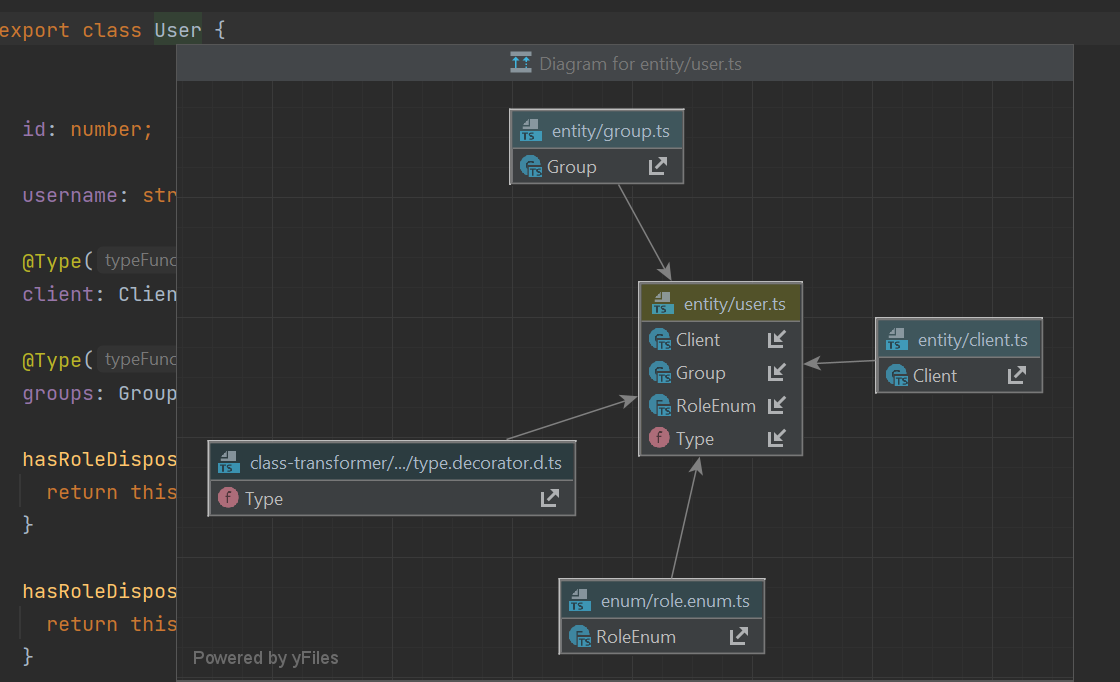This screenshot has height=682, width=1120.
Task: Click the Powered by yFiles label
Action: pyautogui.click(x=265, y=658)
